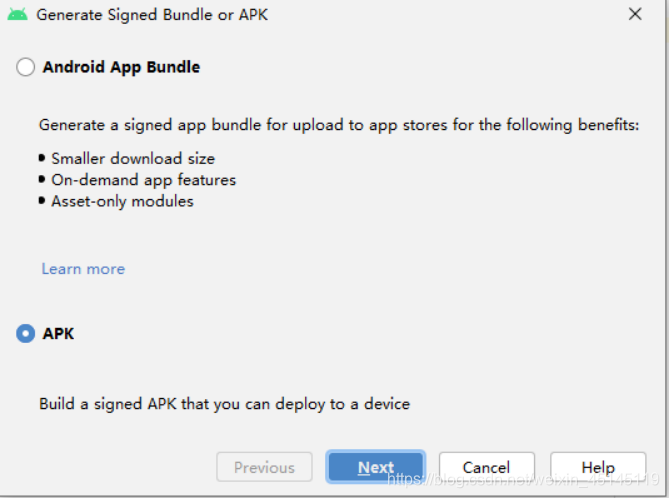This screenshot has height=498, width=669.
Task: Click the 'On-demand app features' bullet item
Action: [144, 180]
